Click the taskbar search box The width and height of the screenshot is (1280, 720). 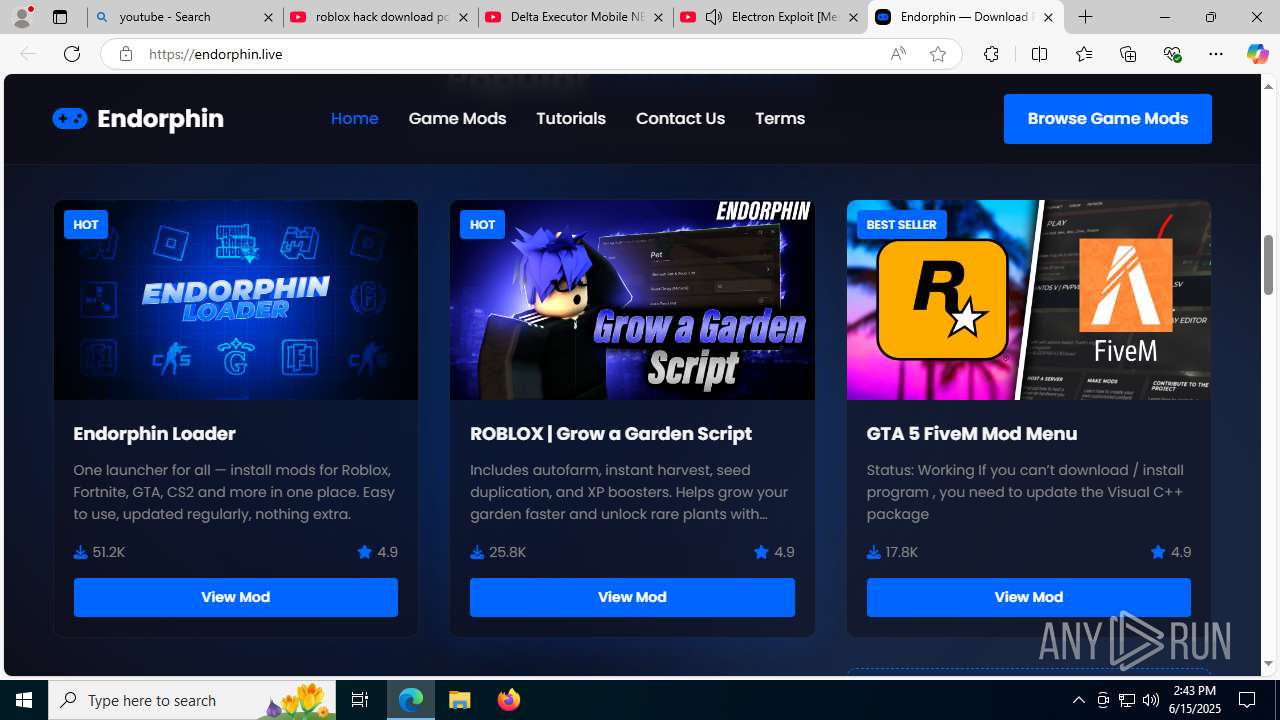(192, 700)
